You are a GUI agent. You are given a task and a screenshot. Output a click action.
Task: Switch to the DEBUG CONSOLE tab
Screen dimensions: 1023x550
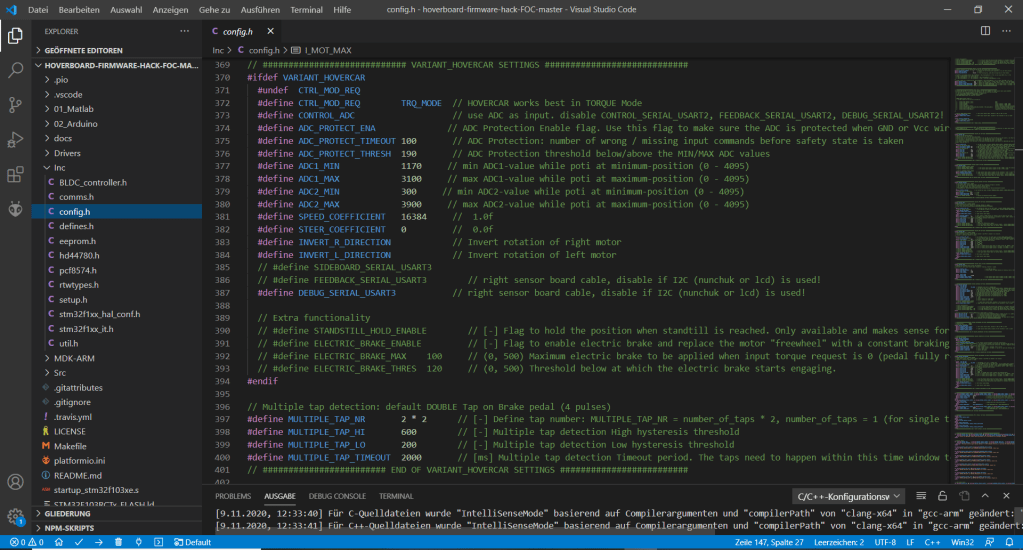[337, 496]
